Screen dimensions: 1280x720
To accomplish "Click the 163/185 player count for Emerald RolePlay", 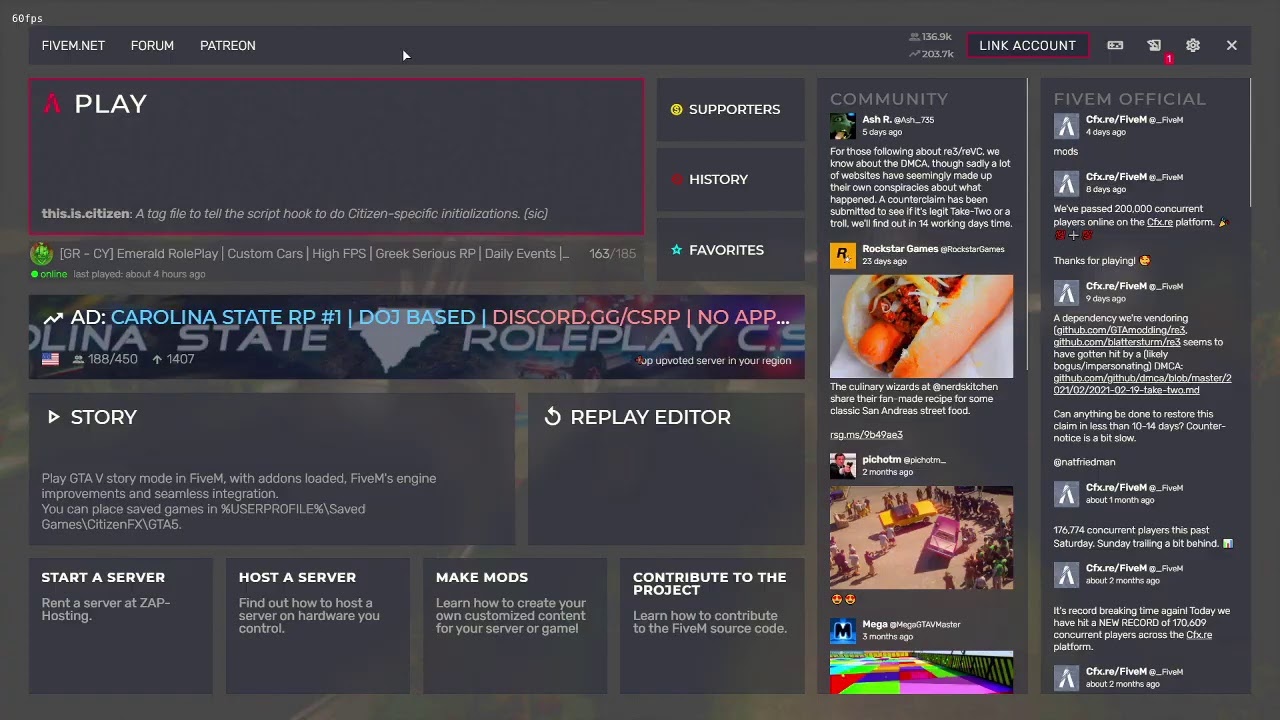I will 612,254.
